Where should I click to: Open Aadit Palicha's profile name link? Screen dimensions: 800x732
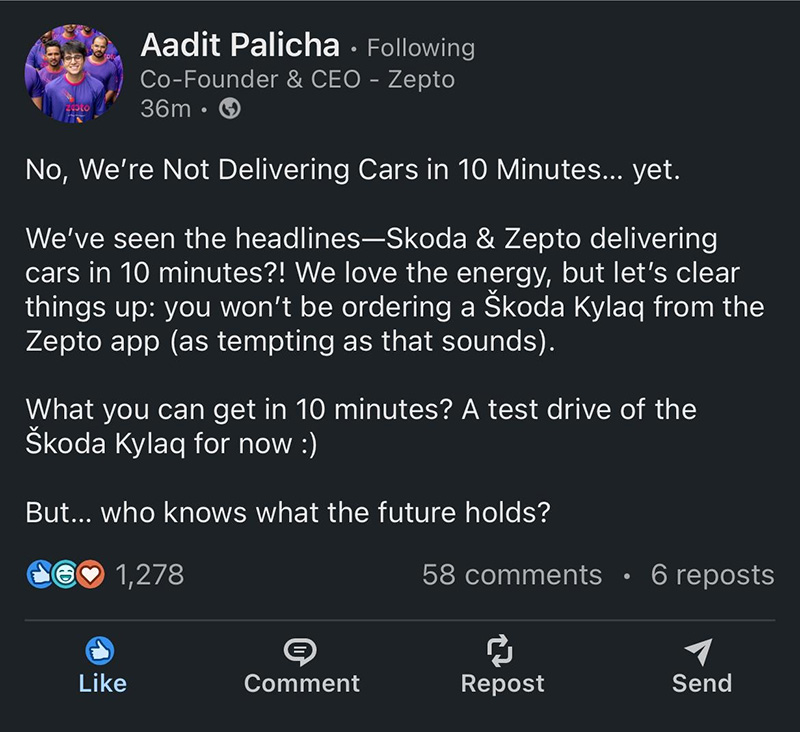(x=240, y=45)
